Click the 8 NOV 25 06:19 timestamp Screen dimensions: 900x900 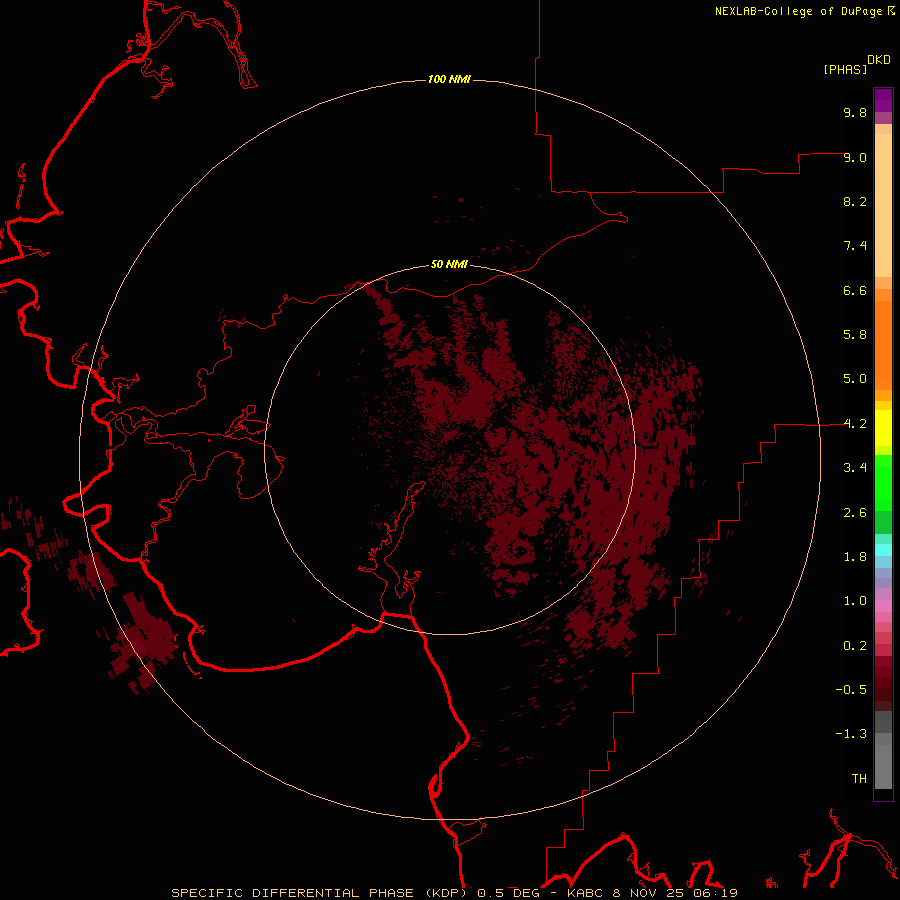(x=677, y=893)
